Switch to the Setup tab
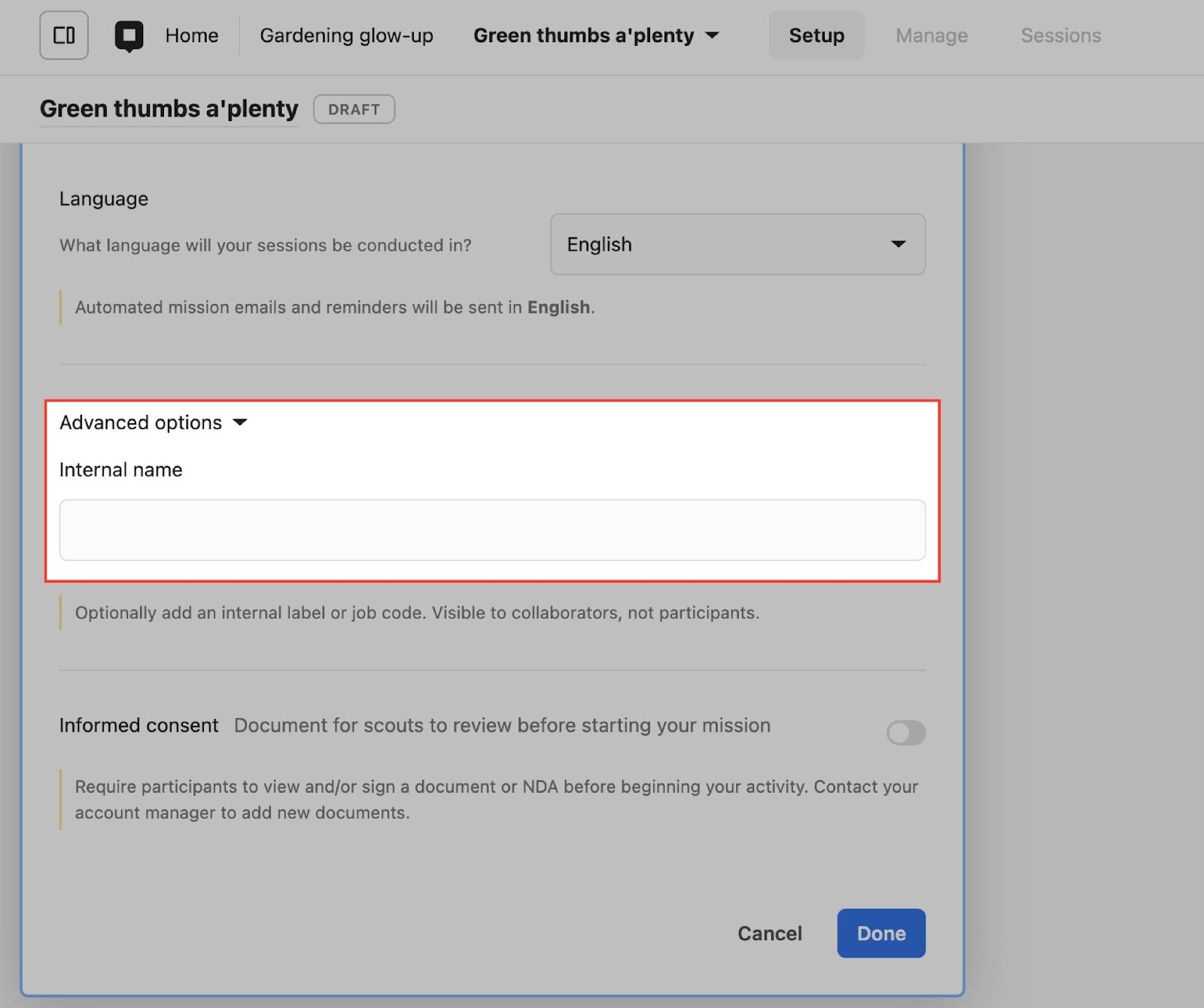Image resolution: width=1204 pixels, height=1008 pixels. point(816,35)
